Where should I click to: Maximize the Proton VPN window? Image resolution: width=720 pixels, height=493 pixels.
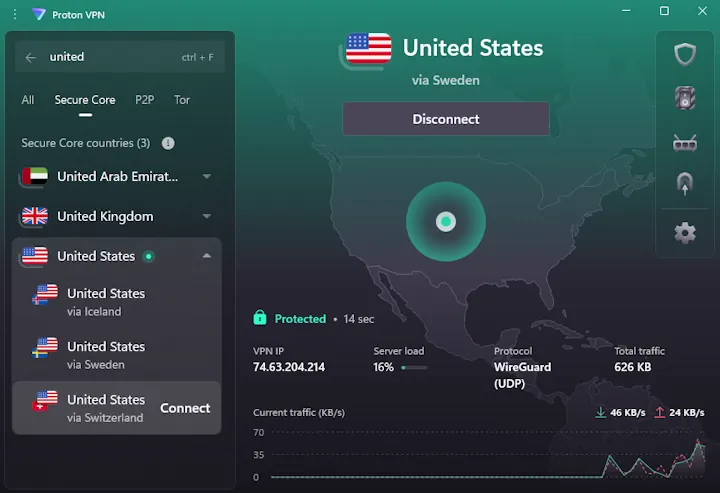tap(664, 11)
